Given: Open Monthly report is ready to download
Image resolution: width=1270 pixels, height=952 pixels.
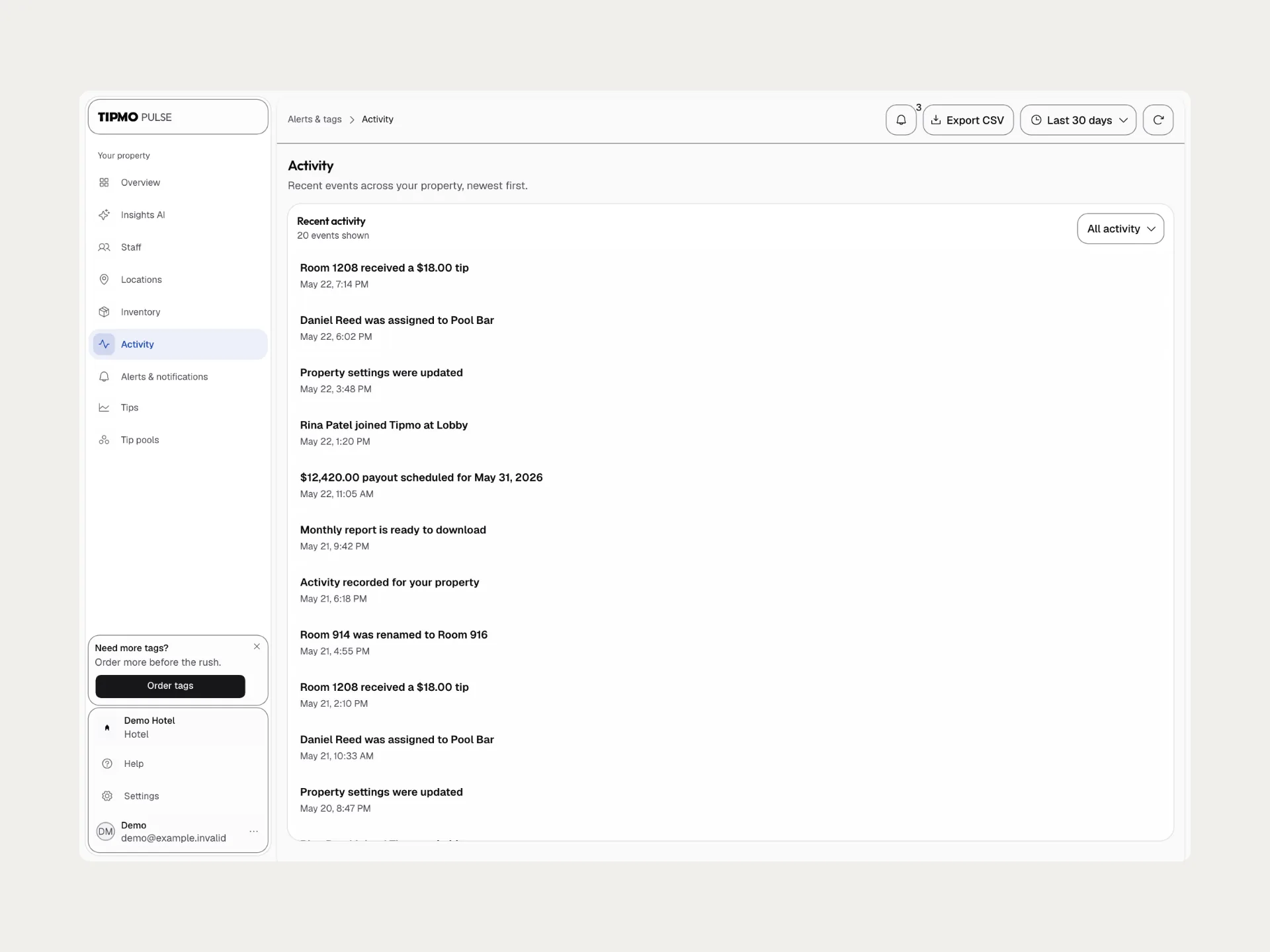Looking at the screenshot, I should click(730, 537).
